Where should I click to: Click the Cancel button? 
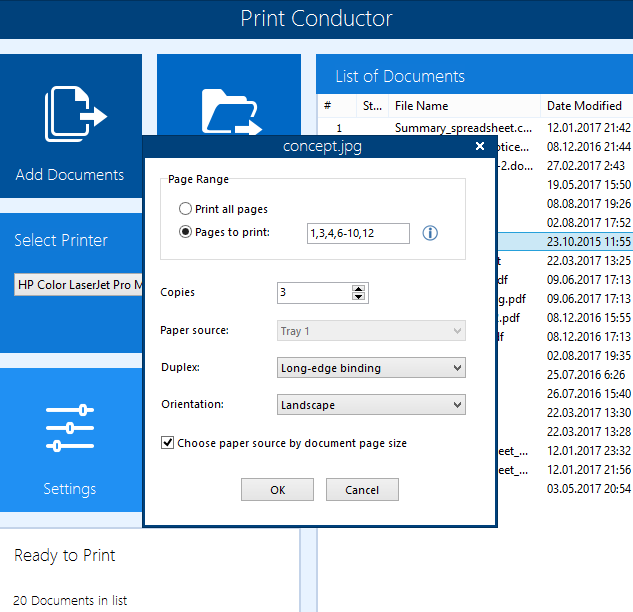pos(362,490)
